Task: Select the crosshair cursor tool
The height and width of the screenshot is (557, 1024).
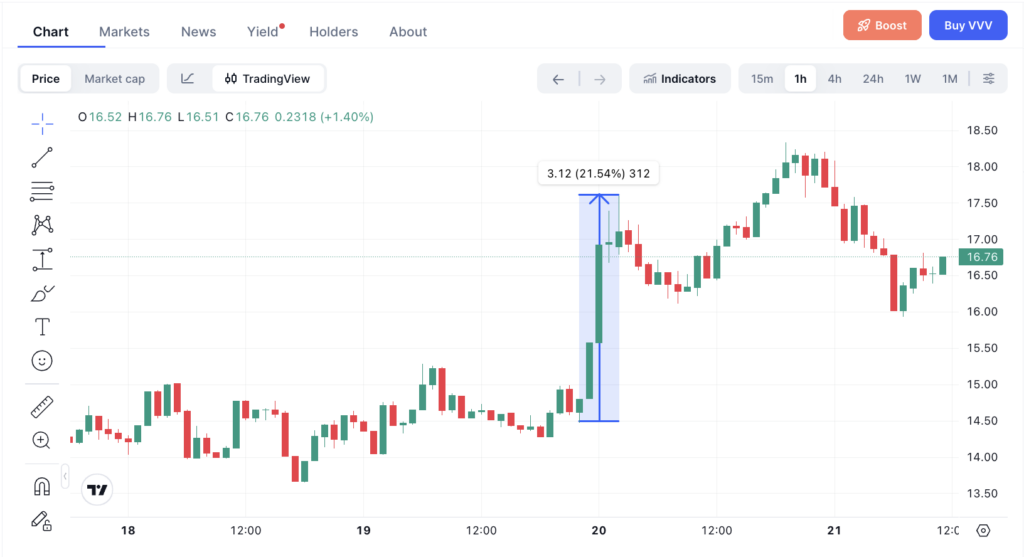Action: 42,123
